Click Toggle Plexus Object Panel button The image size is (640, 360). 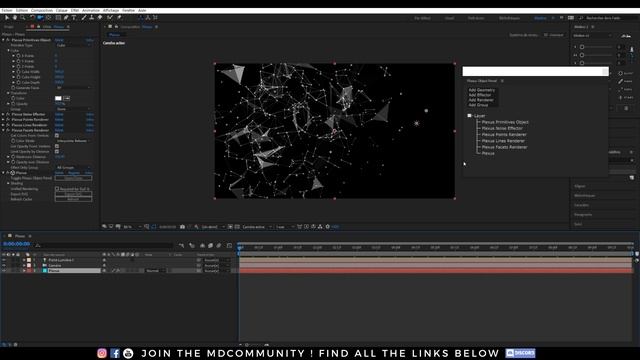pos(73,178)
